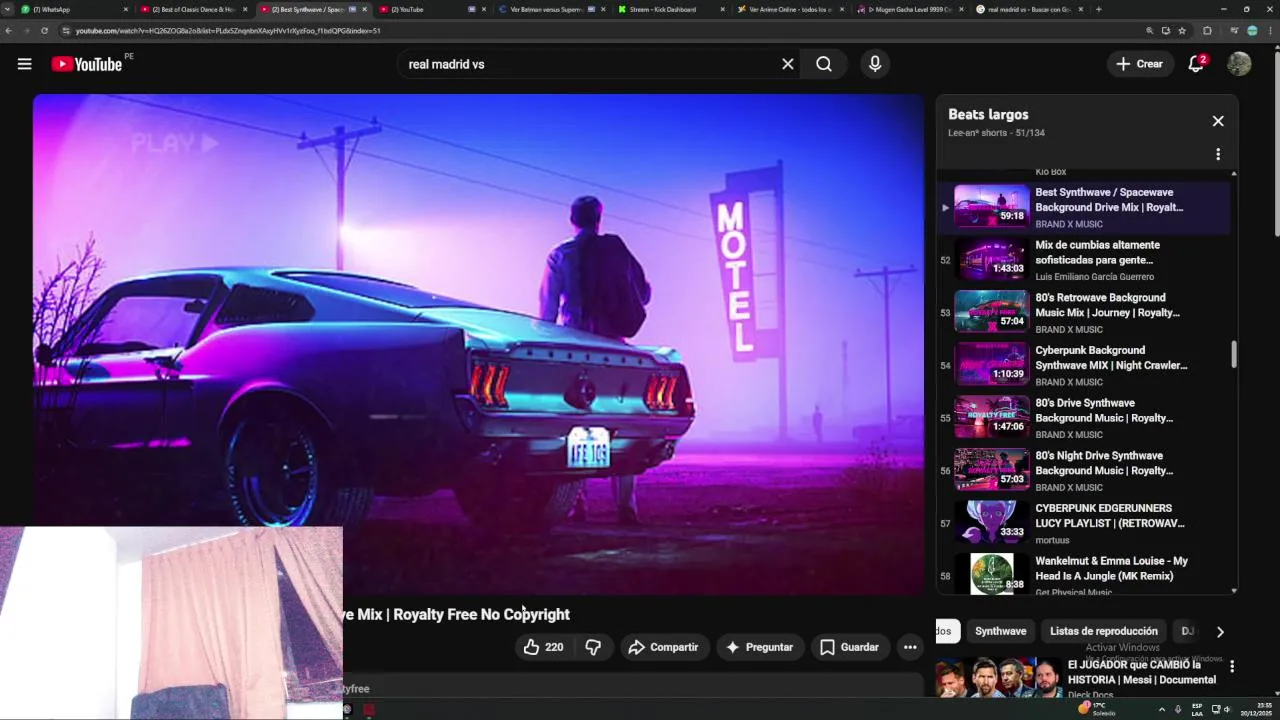1280x720 pixels.
Task: Open the weather widget showing 17°C
Action: (1098, 708)
